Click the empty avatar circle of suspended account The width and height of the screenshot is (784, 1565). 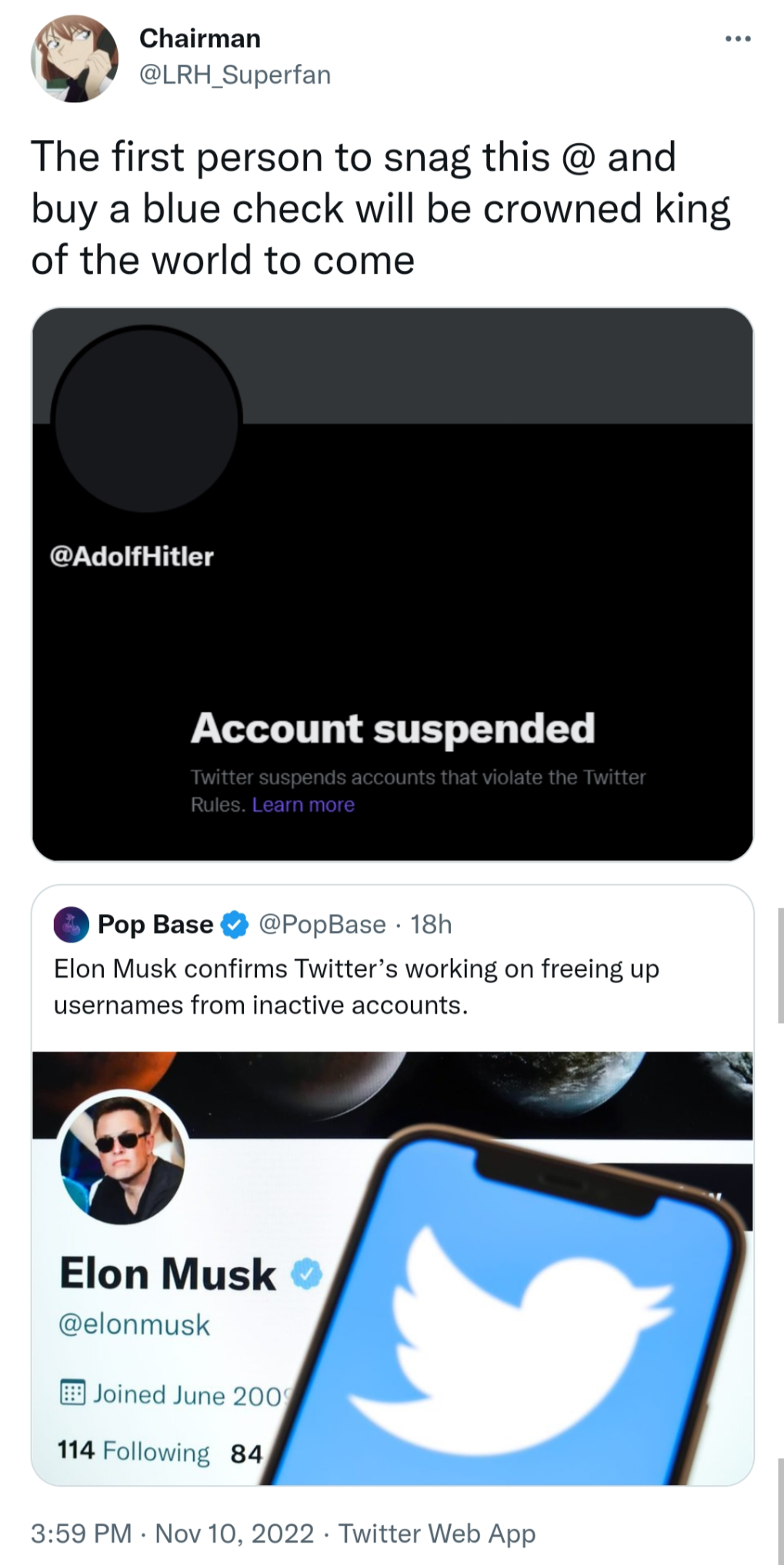point(146,419)
